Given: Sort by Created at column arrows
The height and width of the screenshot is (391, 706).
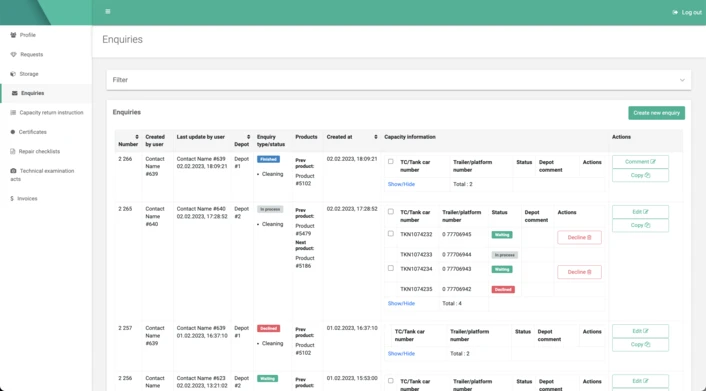Looking at the screenshot, I should 376,137.
